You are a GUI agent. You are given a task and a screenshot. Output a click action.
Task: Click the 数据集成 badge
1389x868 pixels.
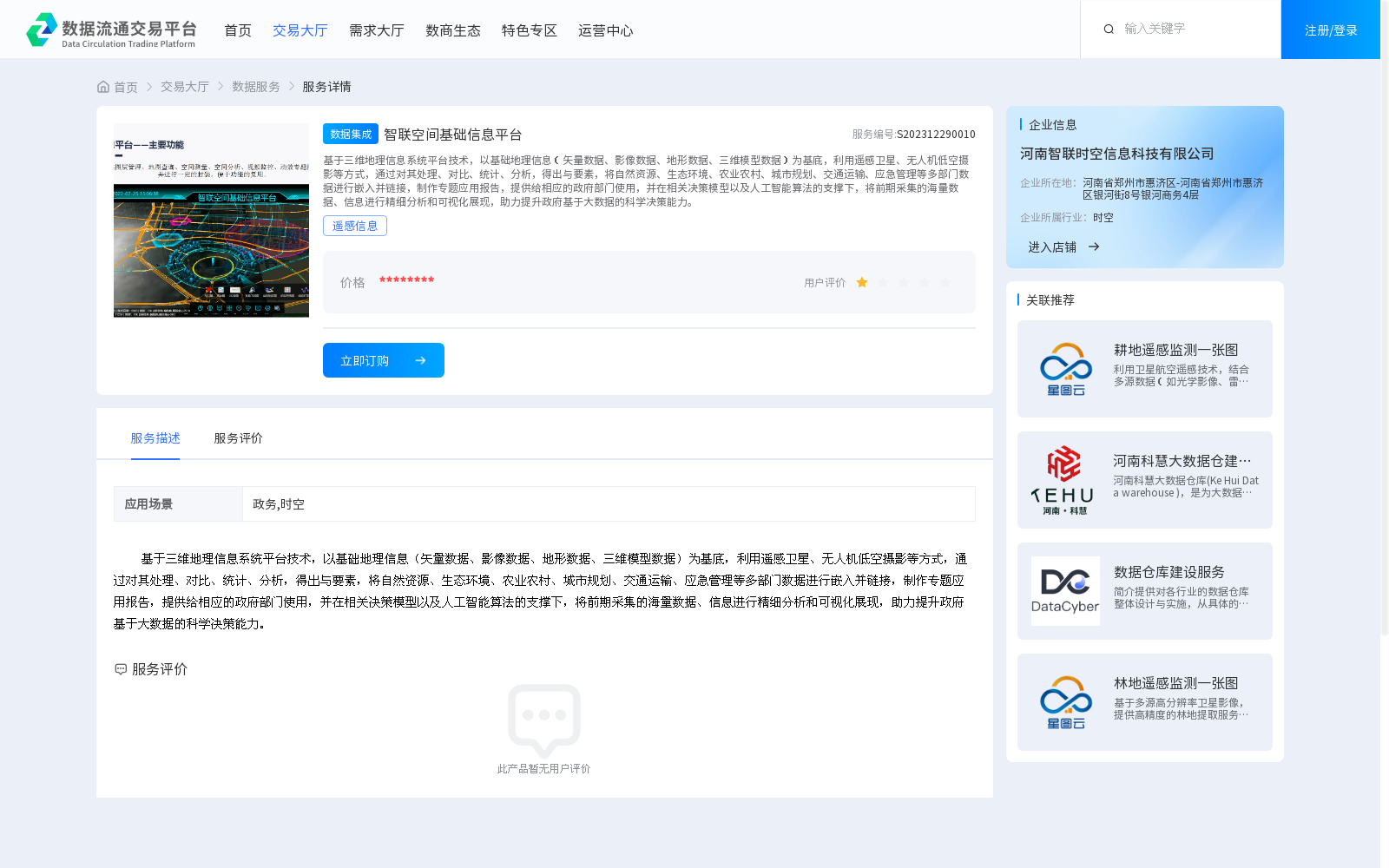[351, 134]
